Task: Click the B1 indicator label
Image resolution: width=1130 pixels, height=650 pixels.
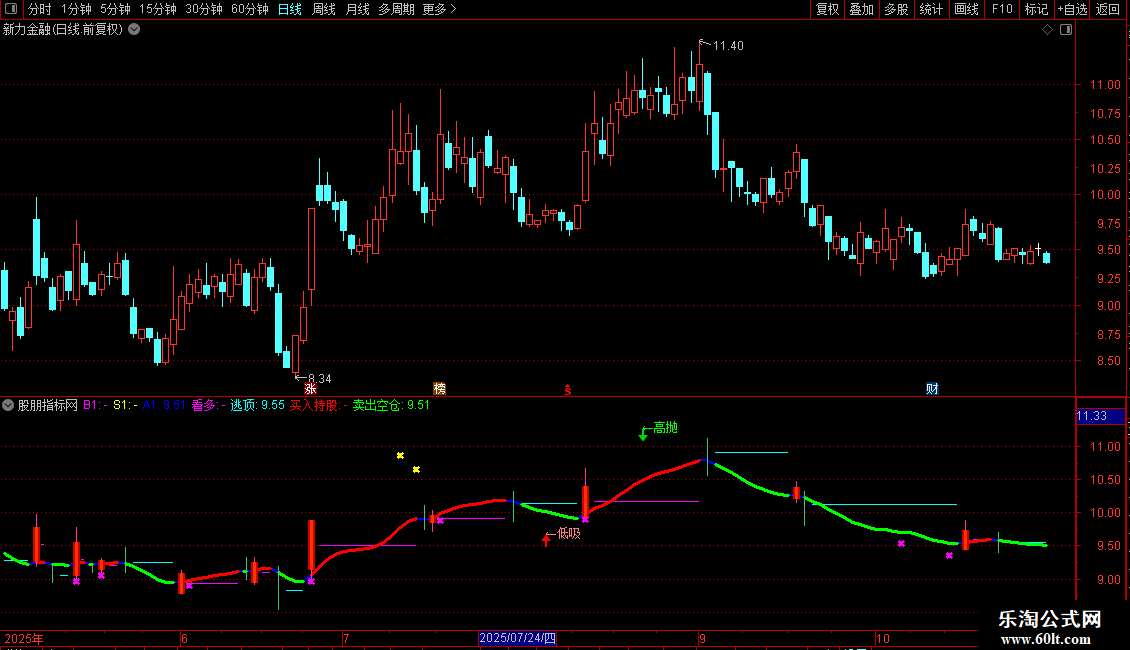Action: [91, 406]
